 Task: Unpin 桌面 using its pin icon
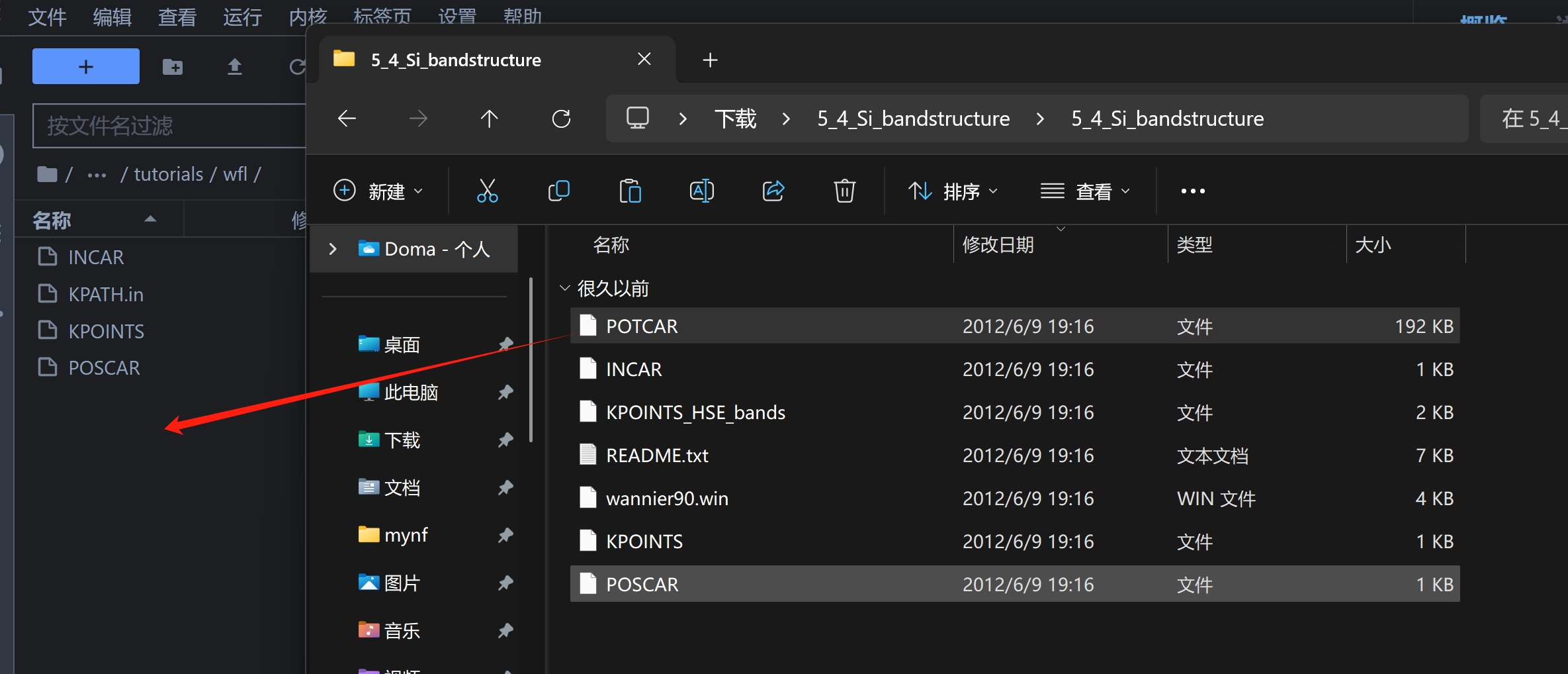tap(505, 344)
